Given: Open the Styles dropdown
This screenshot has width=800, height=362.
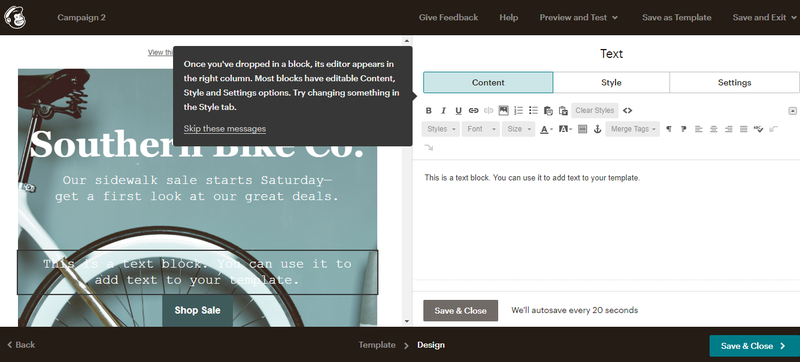Looking at the screenshot, I should click(441, 129).
